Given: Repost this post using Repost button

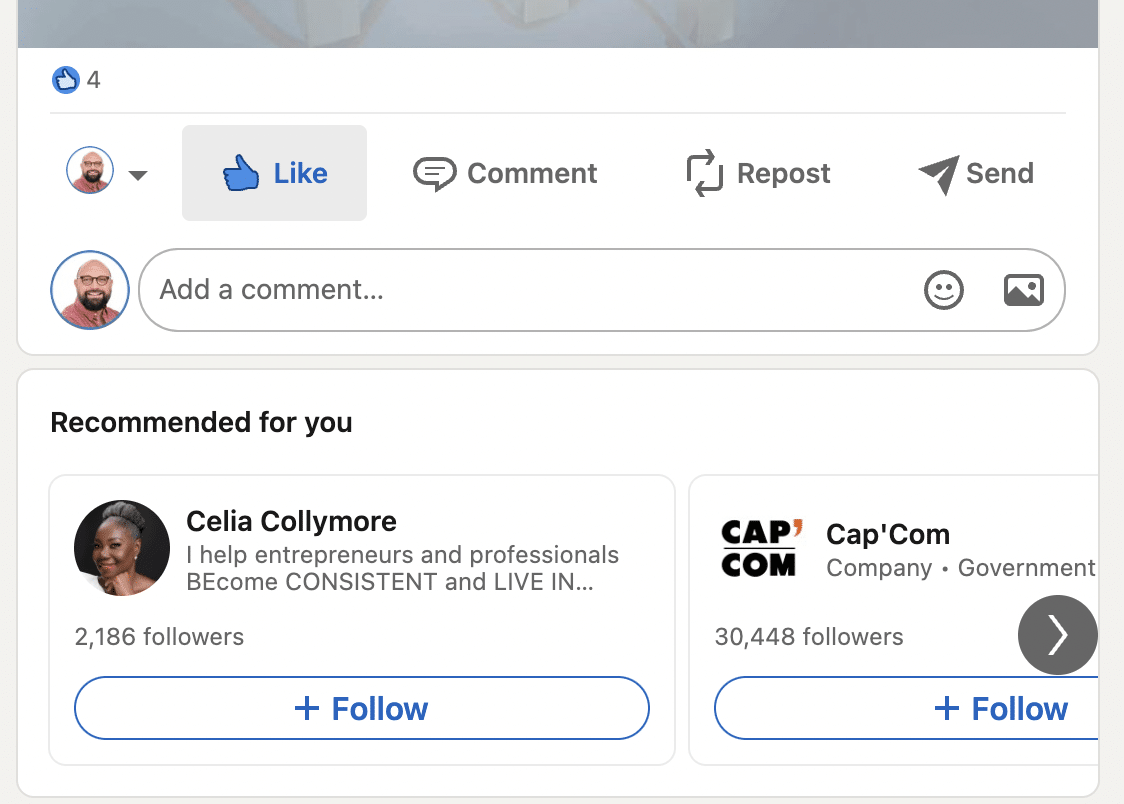Looking at the screenshot, I should coord(758,173).
